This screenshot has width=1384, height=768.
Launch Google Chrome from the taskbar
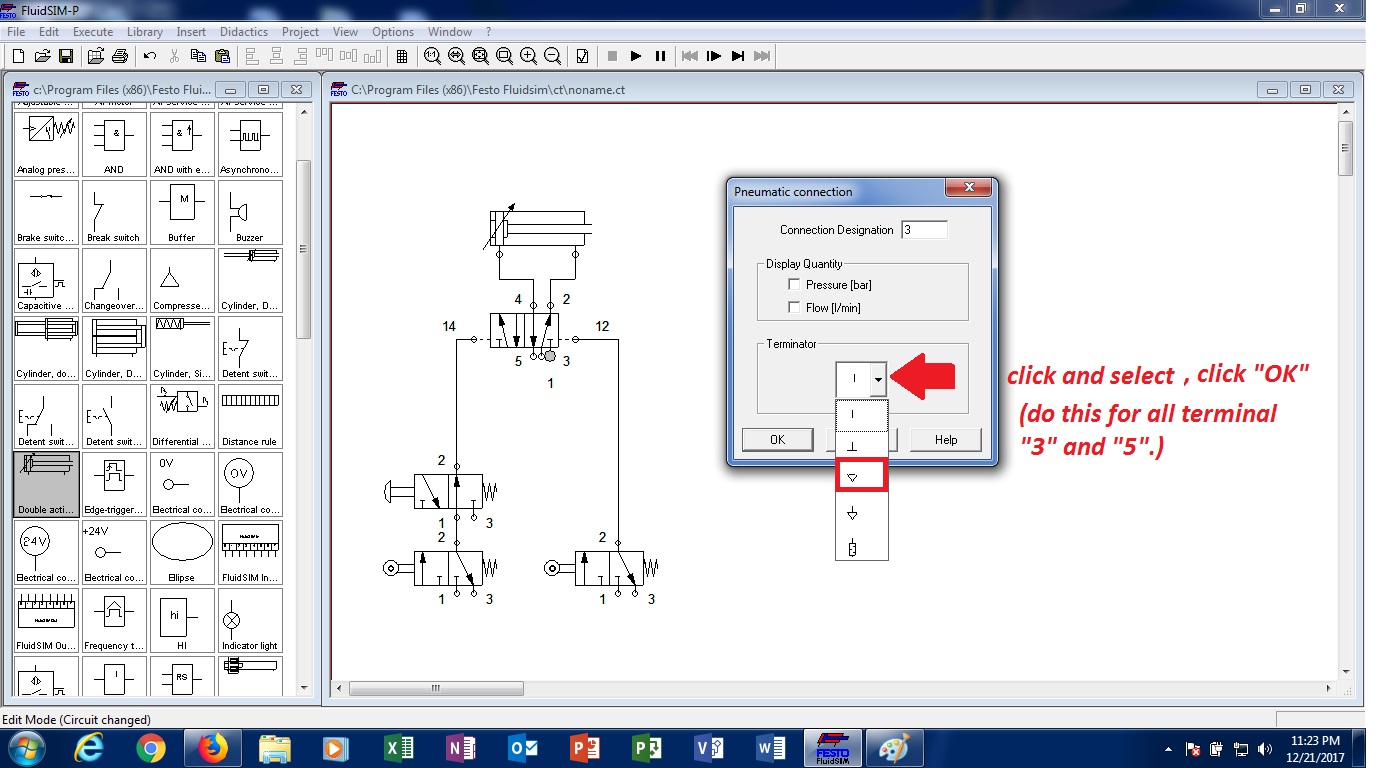coord(151,748)
